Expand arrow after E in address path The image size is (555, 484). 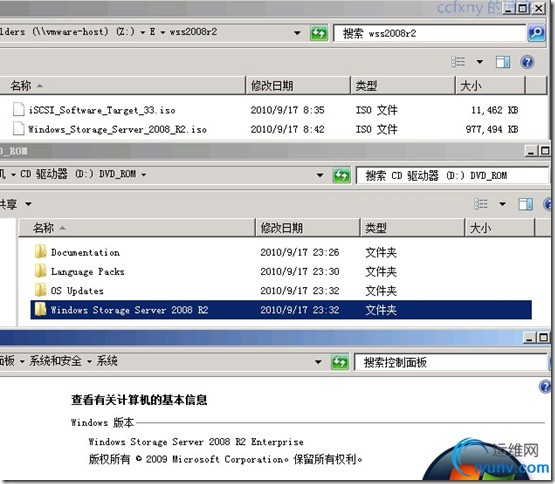point(163,32)
